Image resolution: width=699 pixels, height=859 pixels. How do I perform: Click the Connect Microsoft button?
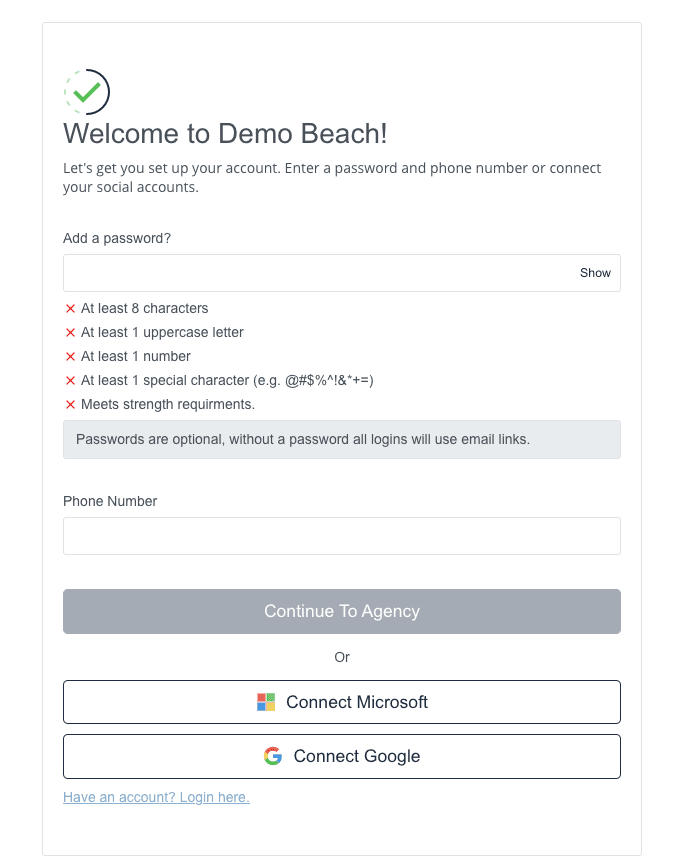tap(342, 702)
